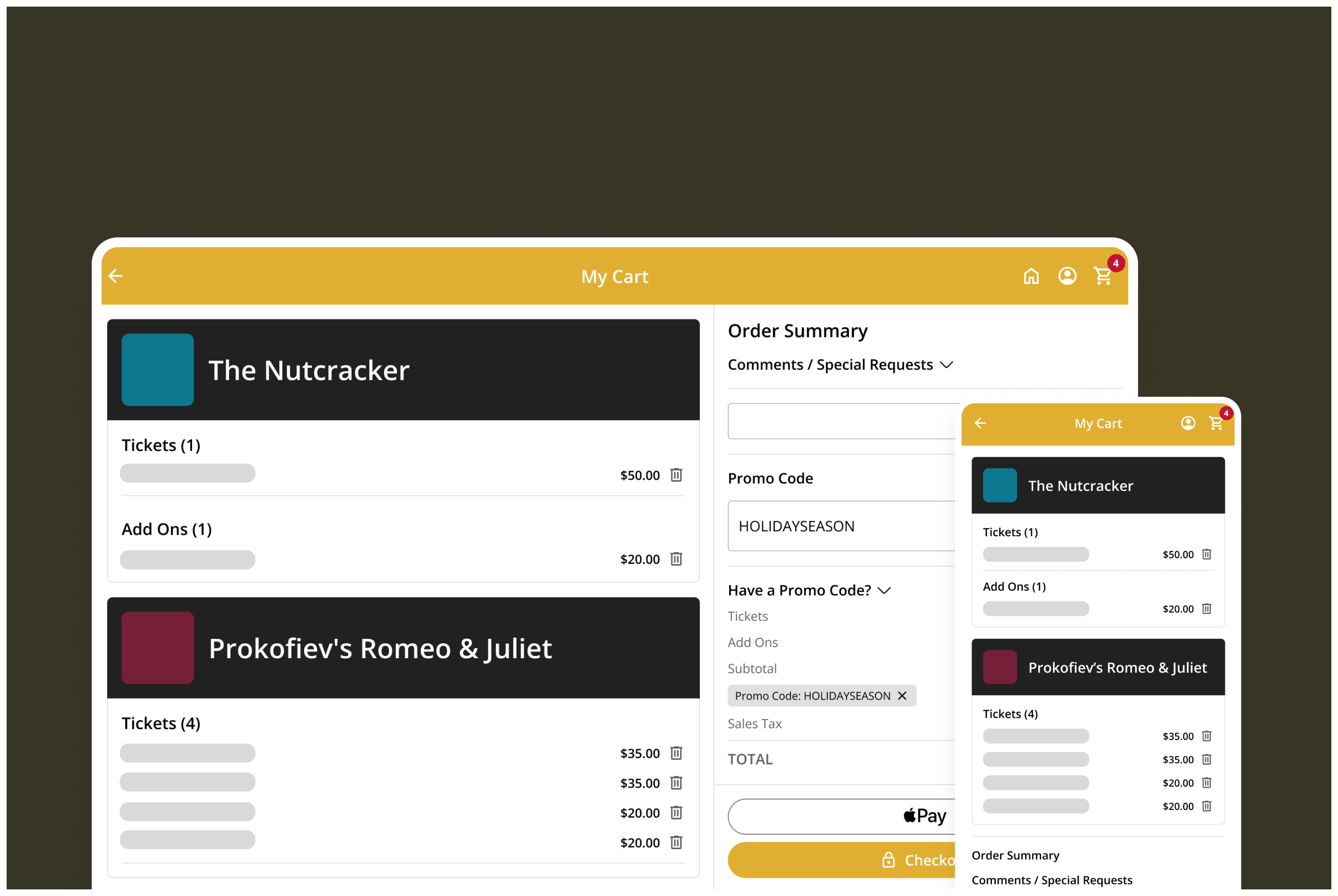Select Prokofiev's Romeo & Juliet title in tablet
Viewport: 1338px width, 896px height.
(380, 649)
